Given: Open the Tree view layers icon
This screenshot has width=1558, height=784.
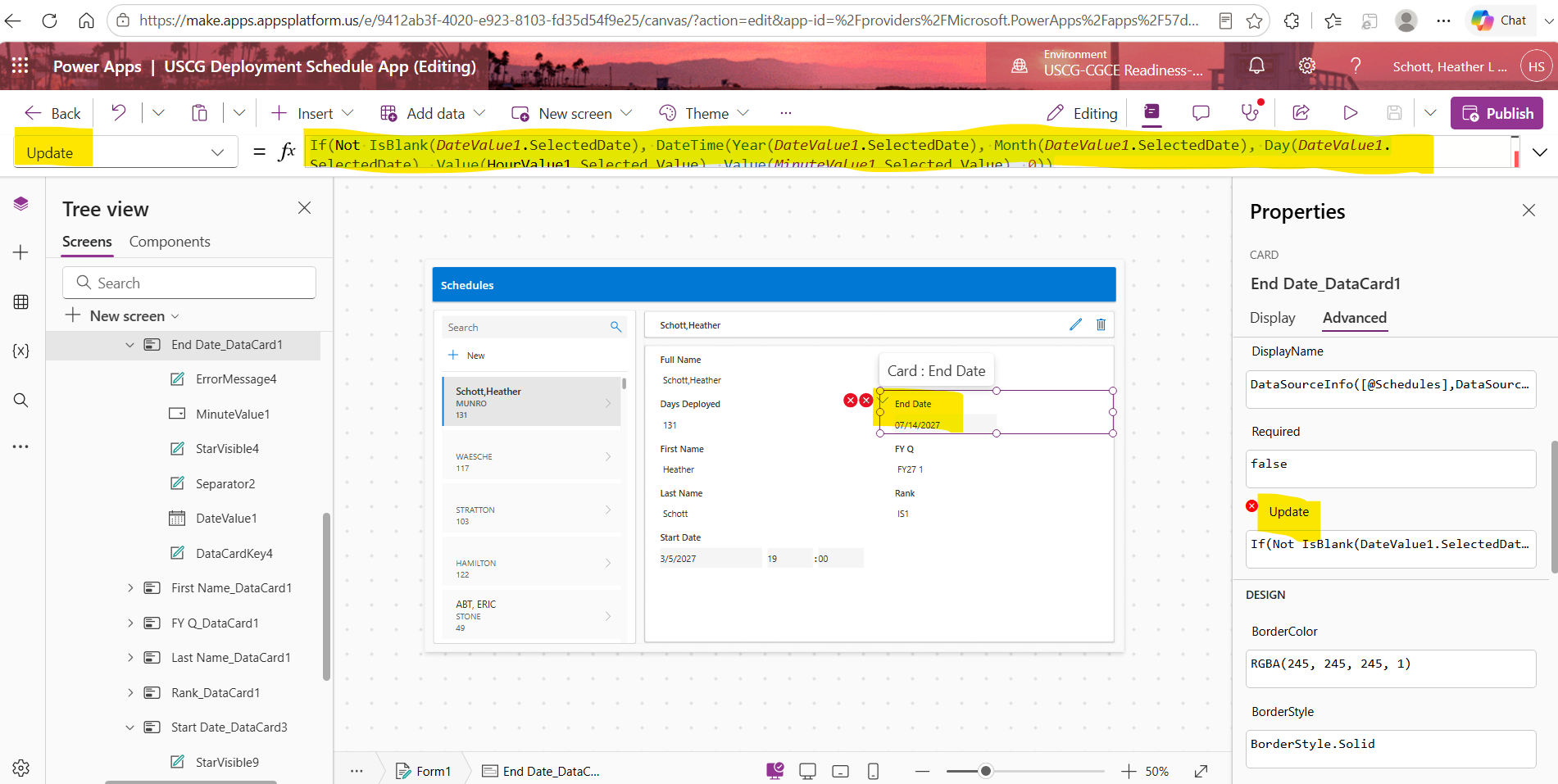Looking at the screenshot, I should [x=21, y=203].
